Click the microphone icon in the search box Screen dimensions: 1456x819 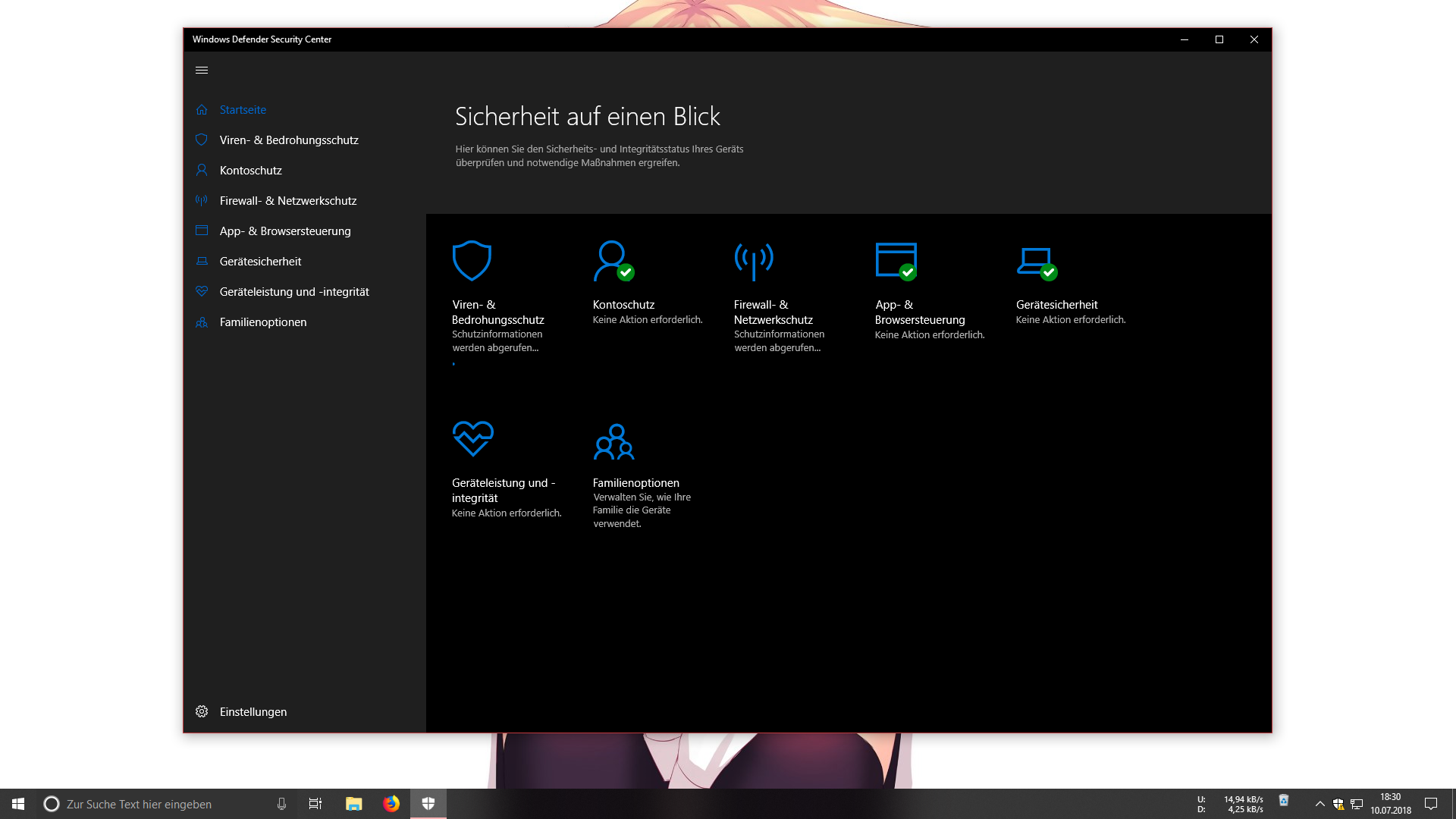pos(281,804)
